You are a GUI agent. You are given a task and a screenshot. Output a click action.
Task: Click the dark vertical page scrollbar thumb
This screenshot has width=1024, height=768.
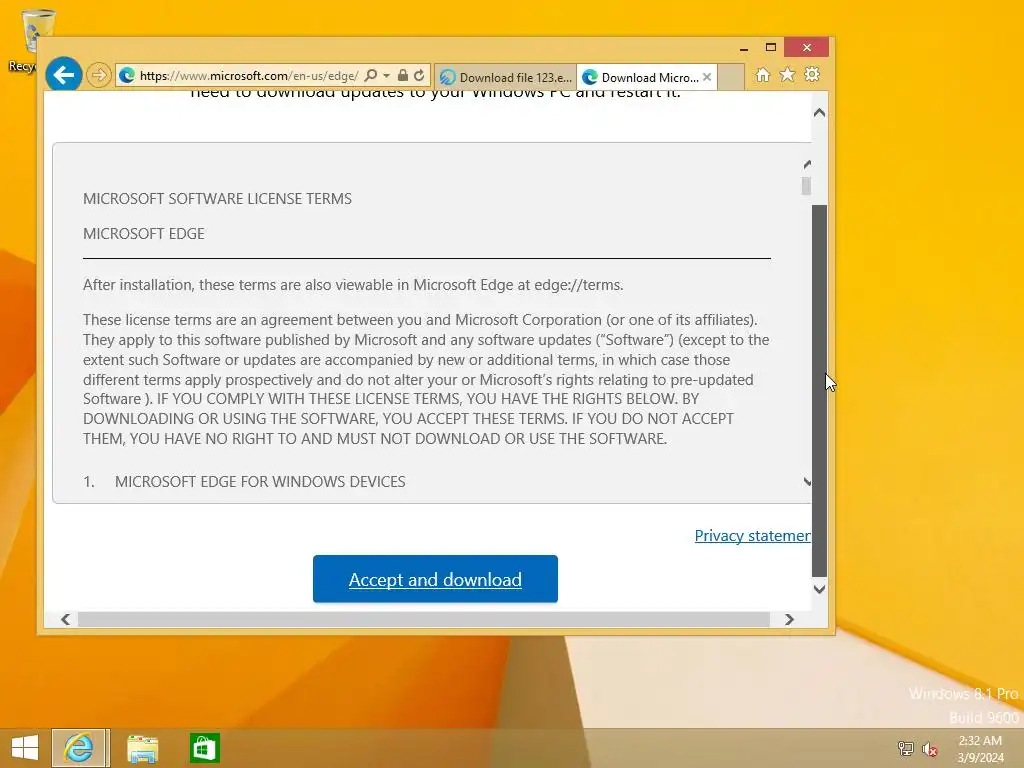[x=820, y=391]
